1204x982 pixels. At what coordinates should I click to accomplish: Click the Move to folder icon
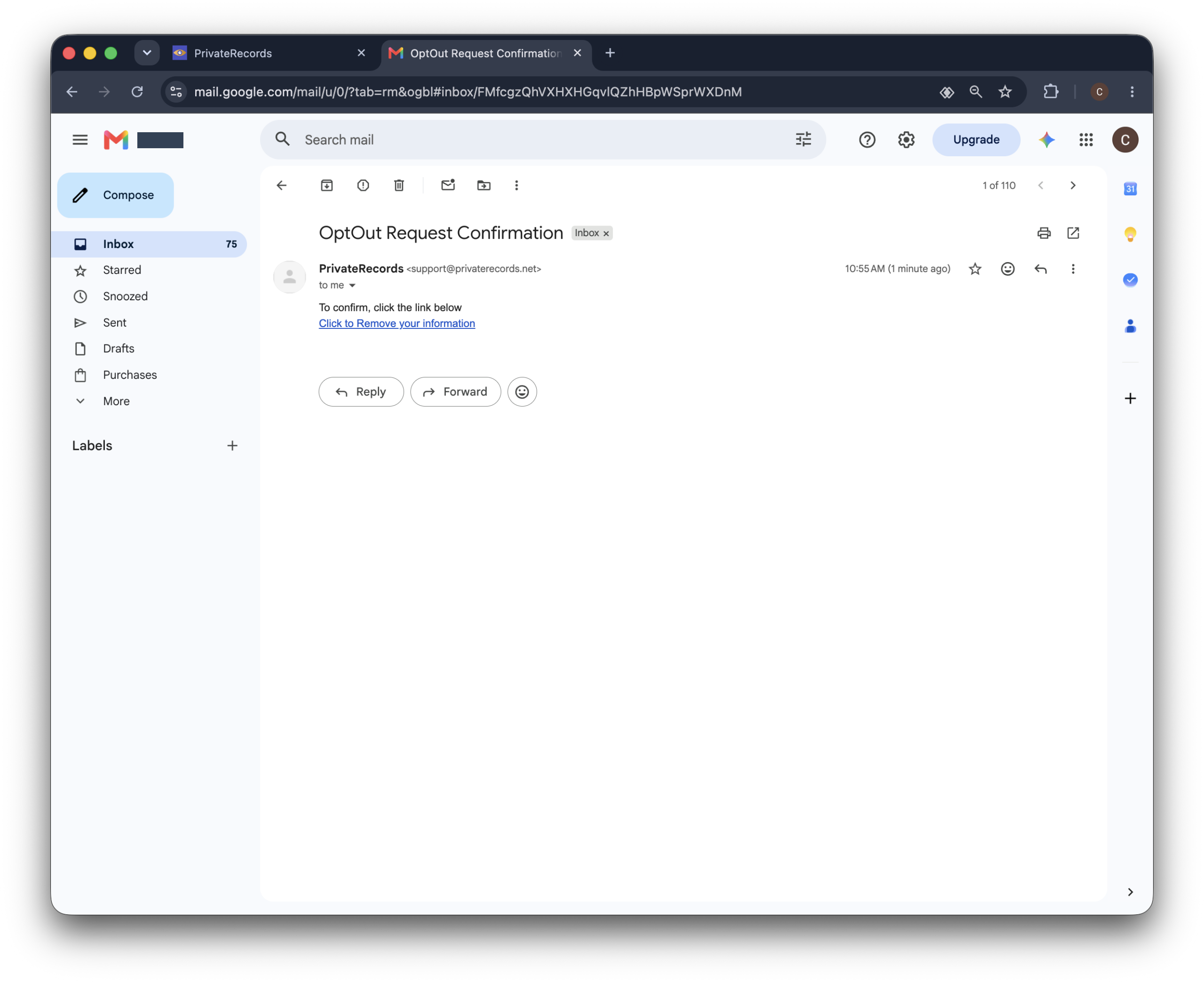point(484,185)
